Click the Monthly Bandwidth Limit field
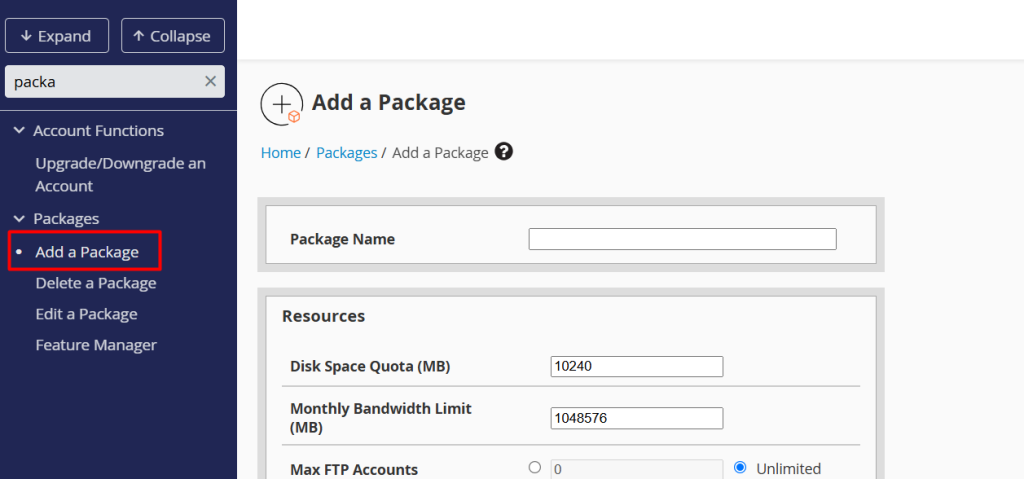 (637, 418)
